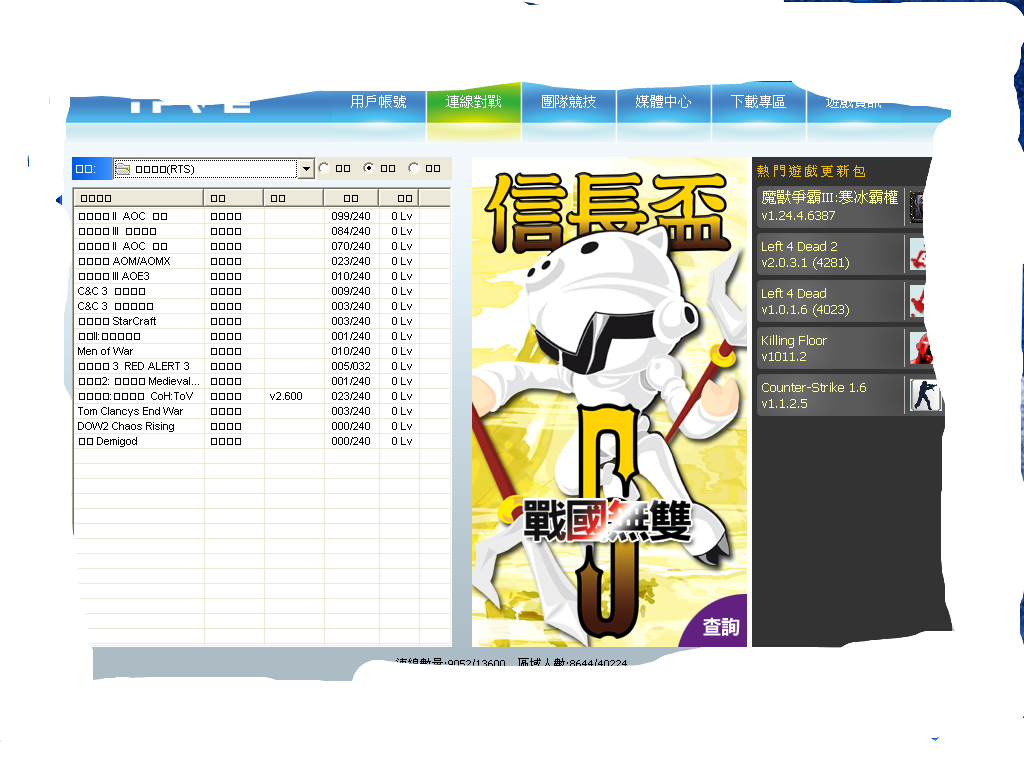The height and width of the screenshot is (768, 1024).
Task: Select the Demigod room row
Action: [263, 441]
